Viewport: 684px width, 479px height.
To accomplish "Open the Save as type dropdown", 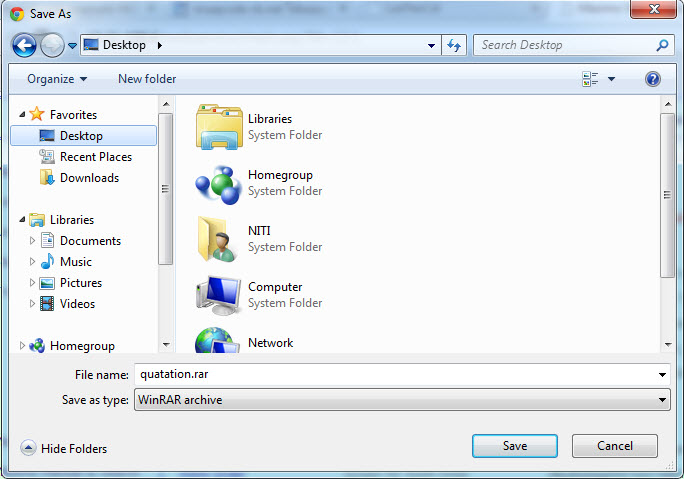I will (402, 400).
